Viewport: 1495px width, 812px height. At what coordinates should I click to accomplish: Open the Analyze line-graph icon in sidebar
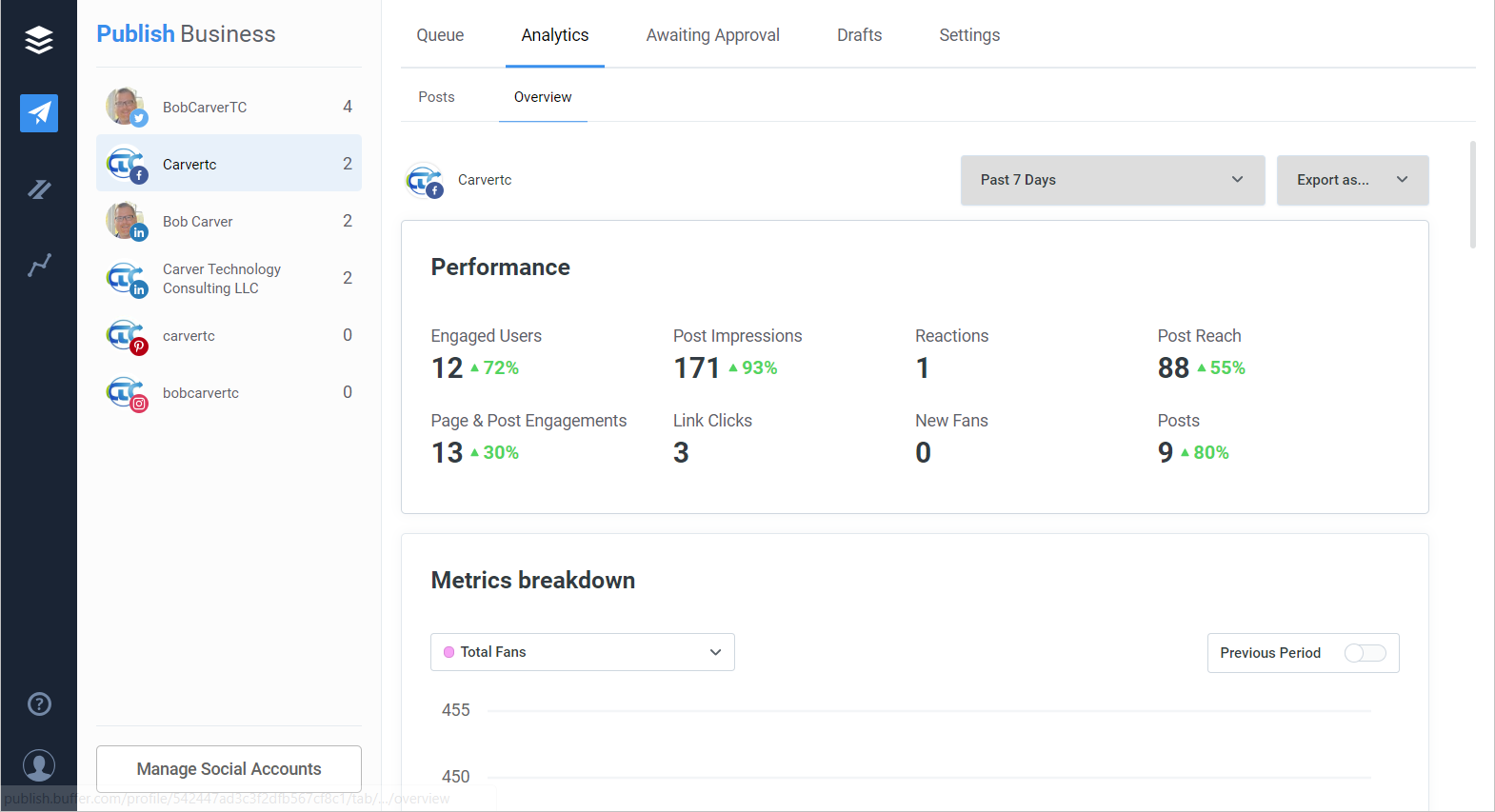pos(39,266)
